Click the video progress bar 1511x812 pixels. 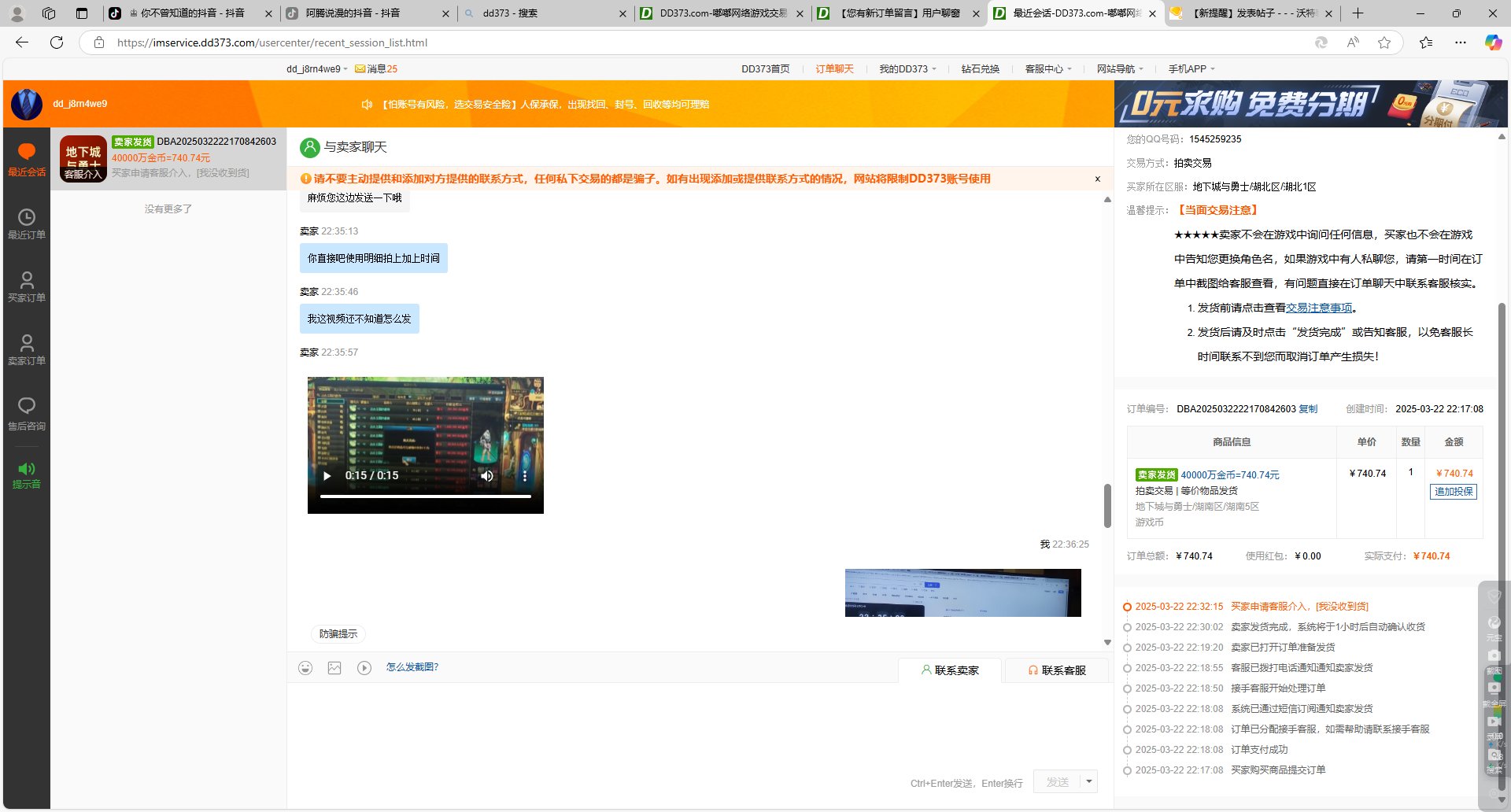[x=426, y=496]
